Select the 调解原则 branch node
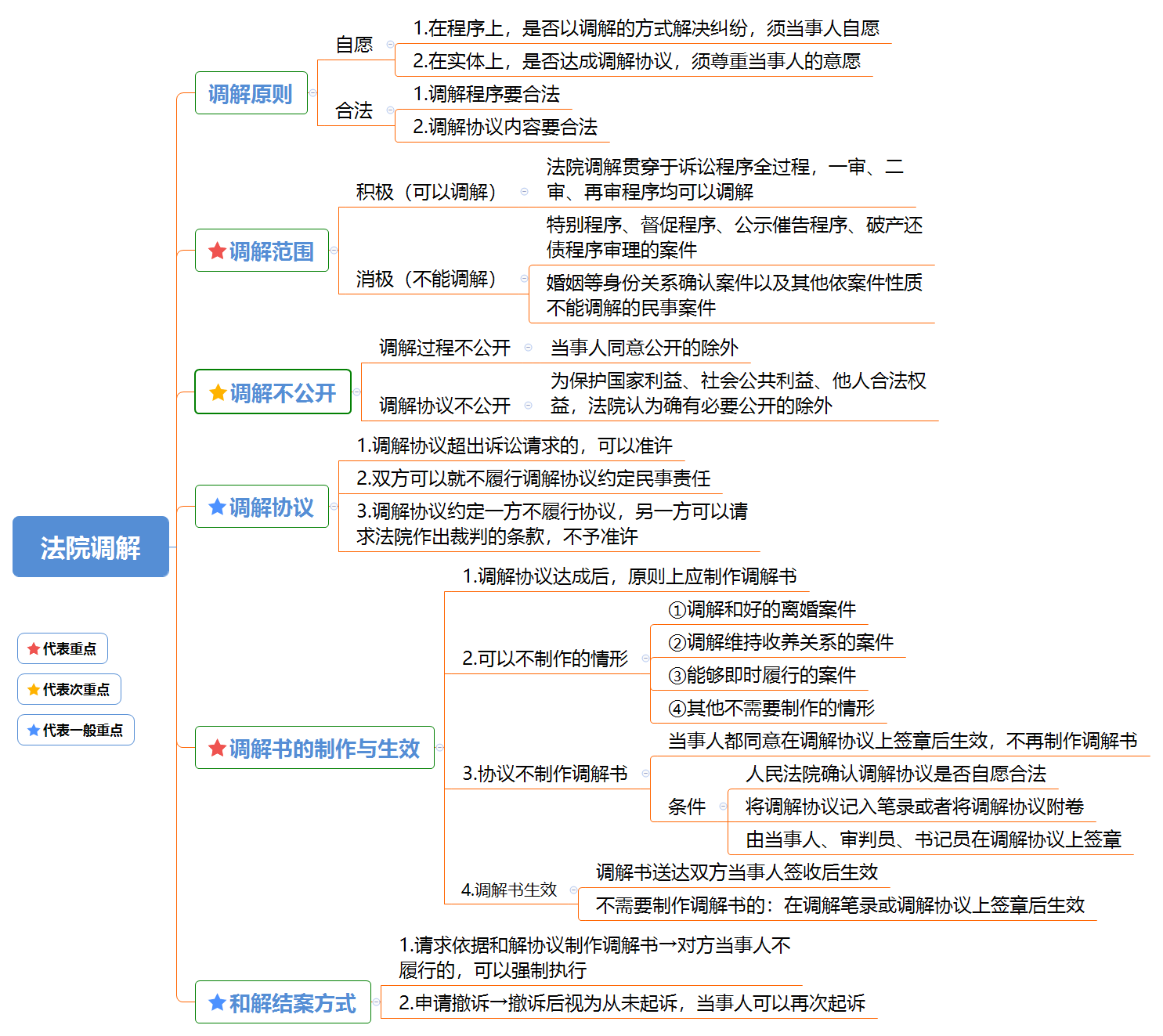This screenshot has width=1163, height=1036. click(x=251, y=92)
